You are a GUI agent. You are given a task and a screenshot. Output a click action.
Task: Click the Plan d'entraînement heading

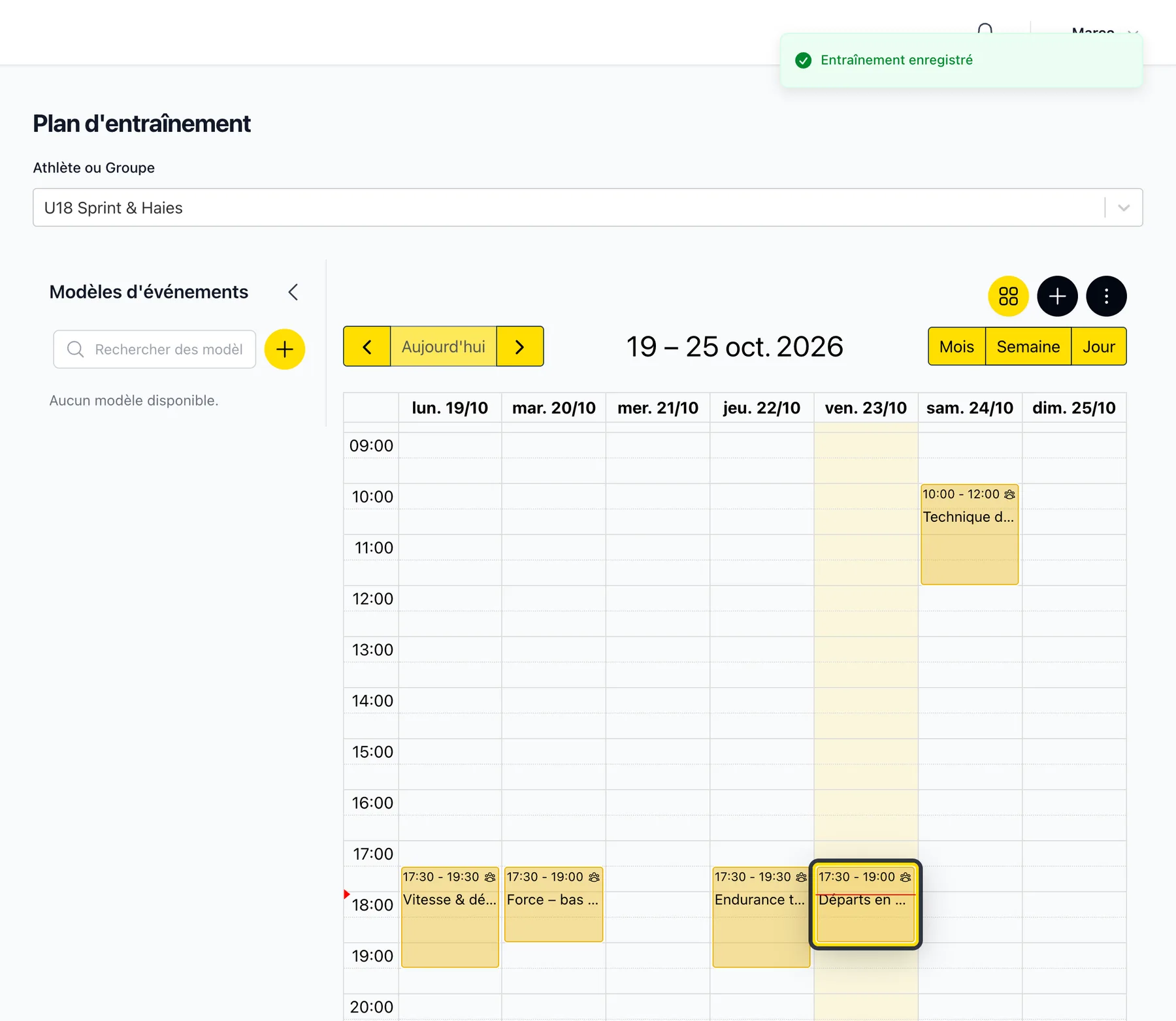pyautogui.click(x=142, y=123)
